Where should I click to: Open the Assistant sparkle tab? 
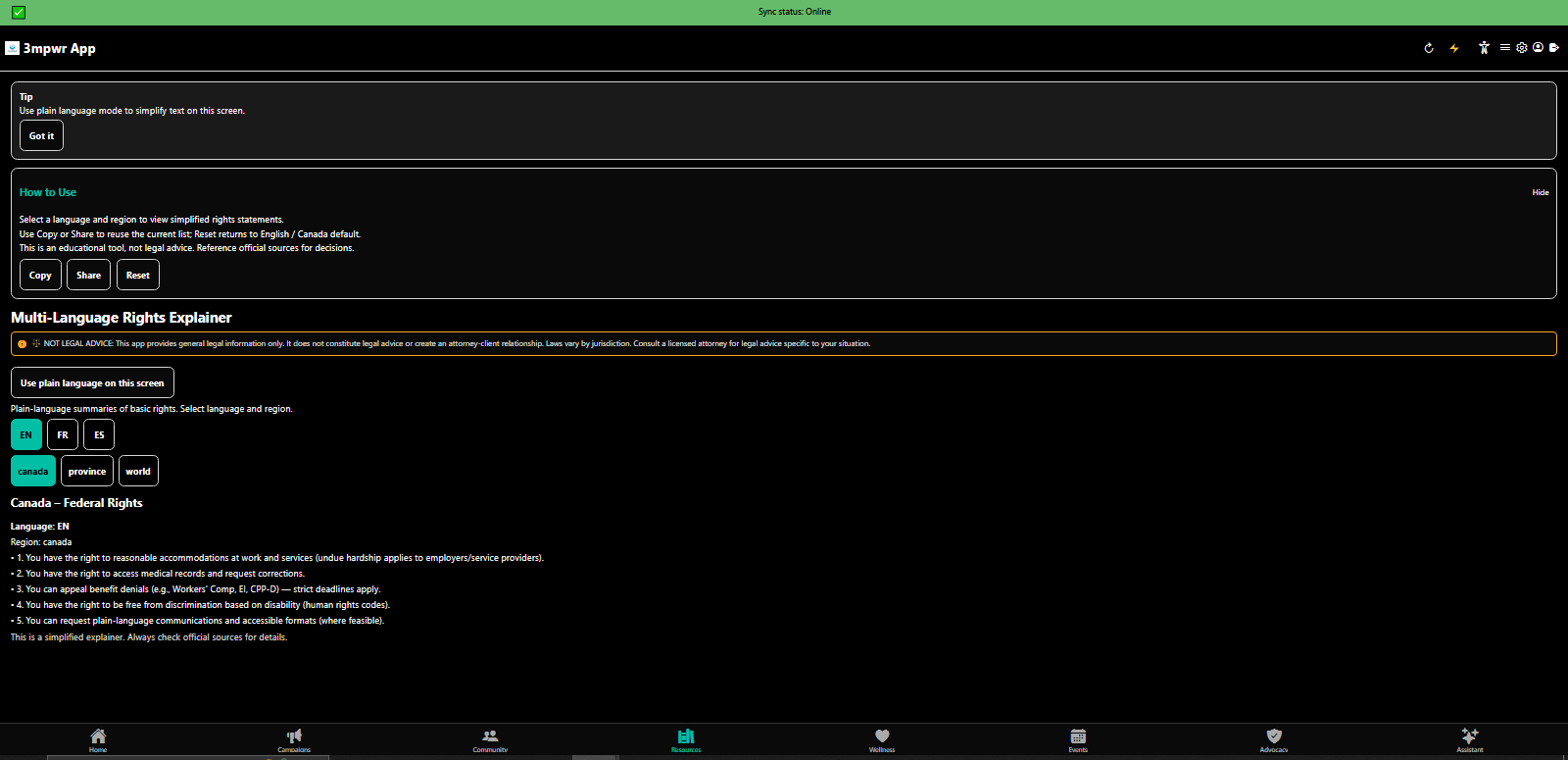pyautogui.click(x=1469, y=739)
